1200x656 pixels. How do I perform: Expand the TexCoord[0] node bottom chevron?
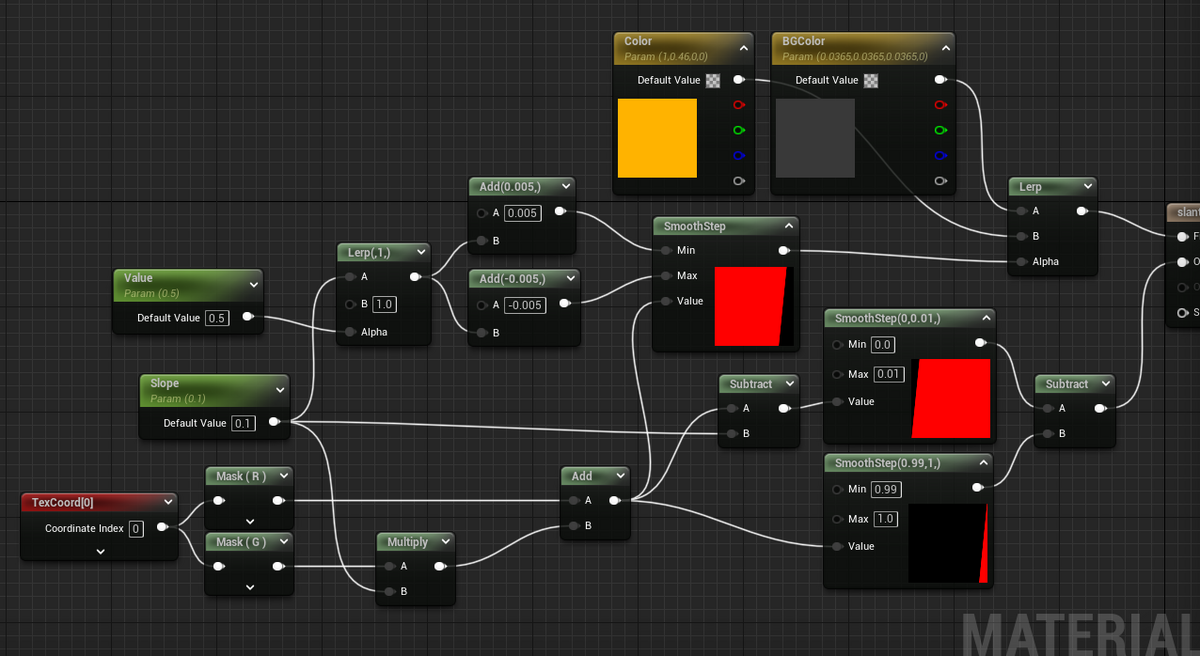pos(101,551)
